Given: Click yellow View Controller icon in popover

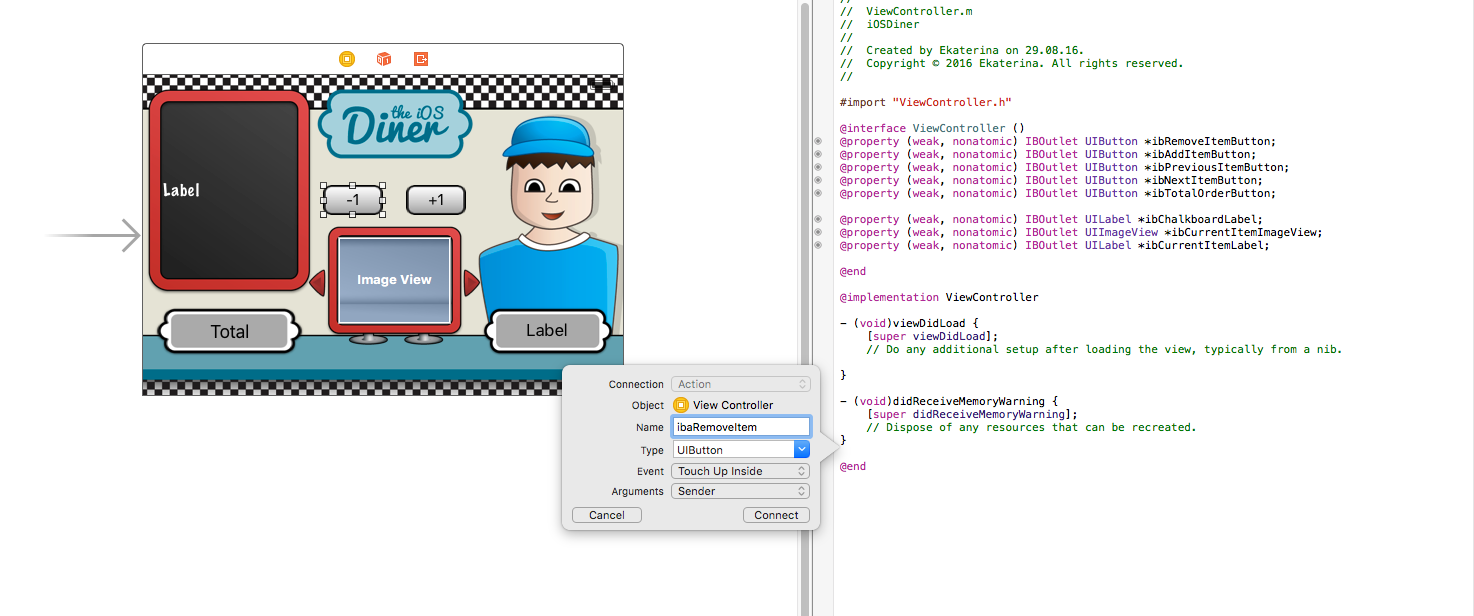Looking at the screenshot, I should click(681, 405).
